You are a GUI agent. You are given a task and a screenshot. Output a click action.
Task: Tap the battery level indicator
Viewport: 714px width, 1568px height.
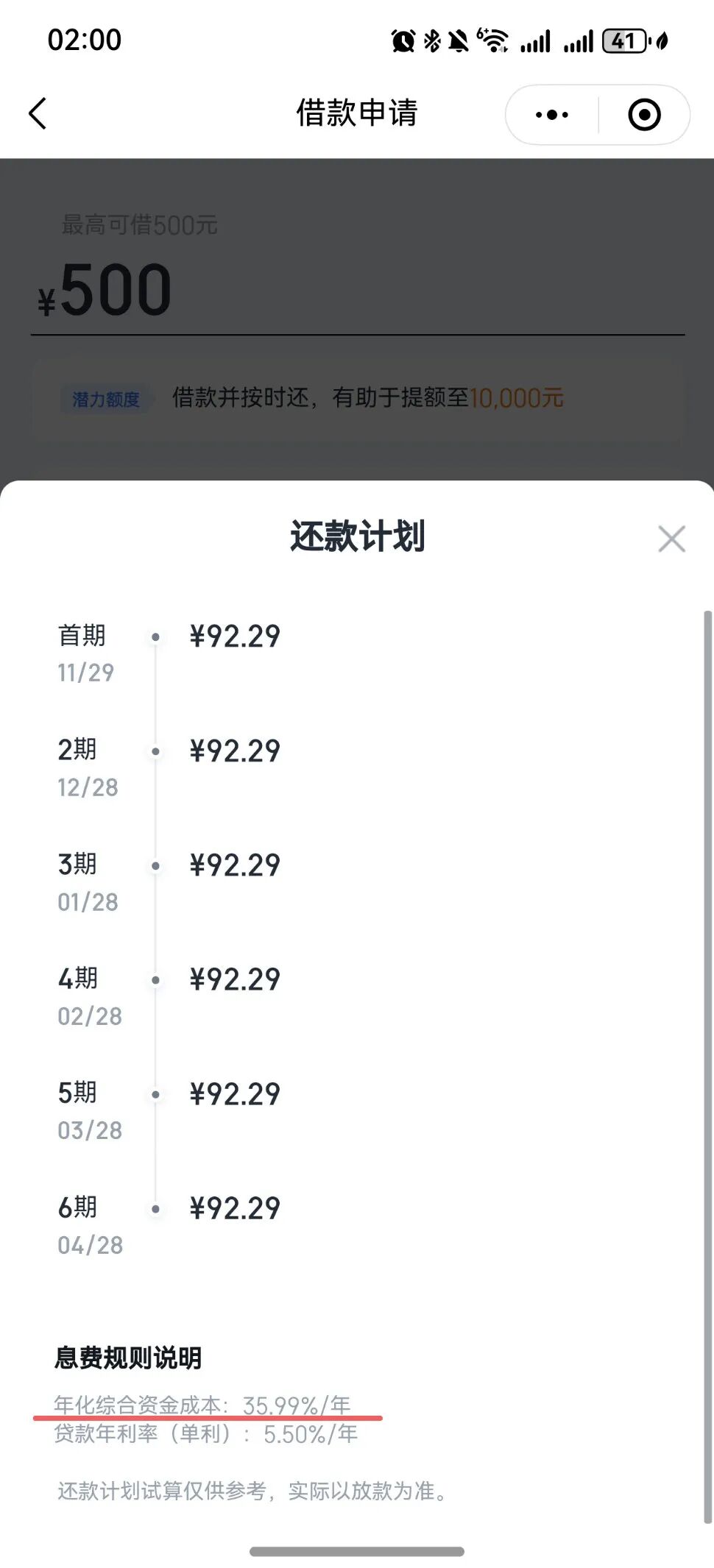624,41
